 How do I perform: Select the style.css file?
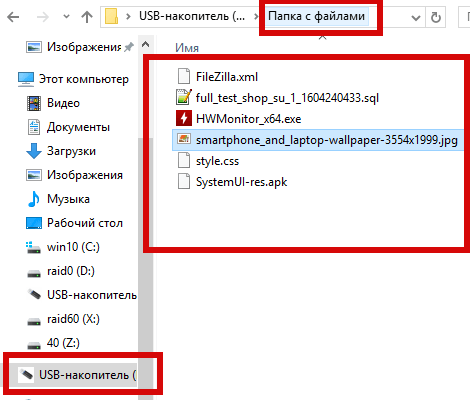pos(217,161)
